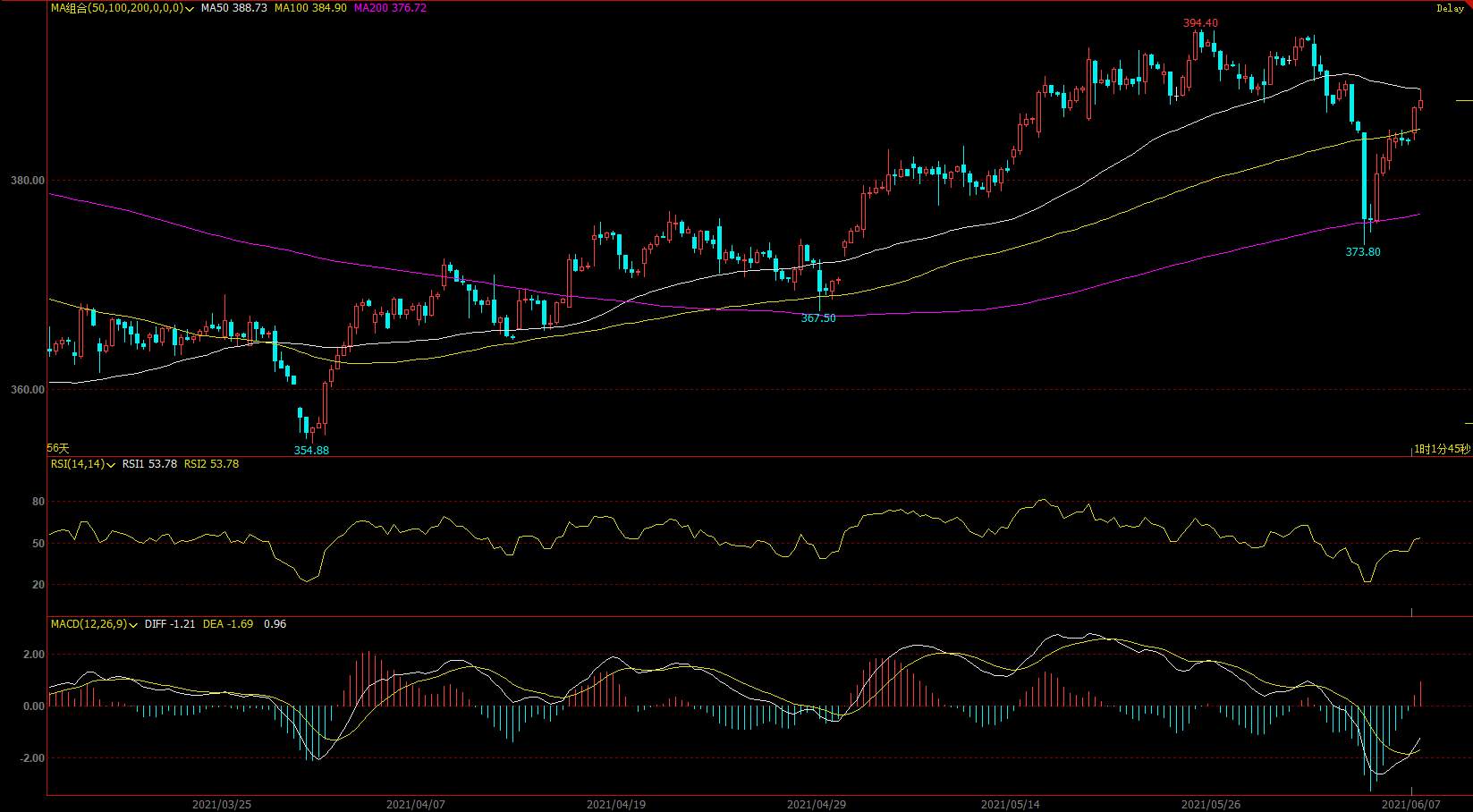Click the 367.50 low price marker
Viewport: 1473px width, 812px height.
(818, 318)
